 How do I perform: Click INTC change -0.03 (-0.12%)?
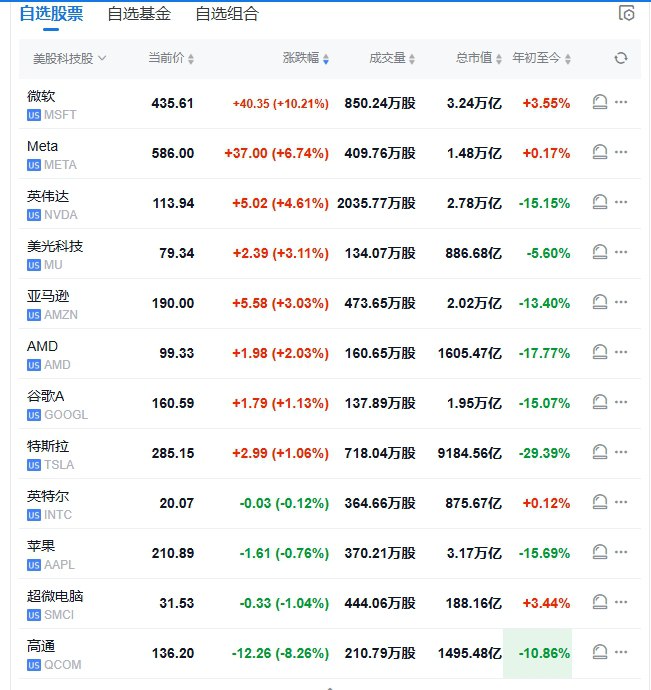pyautogui.click(x=284, y=503)
